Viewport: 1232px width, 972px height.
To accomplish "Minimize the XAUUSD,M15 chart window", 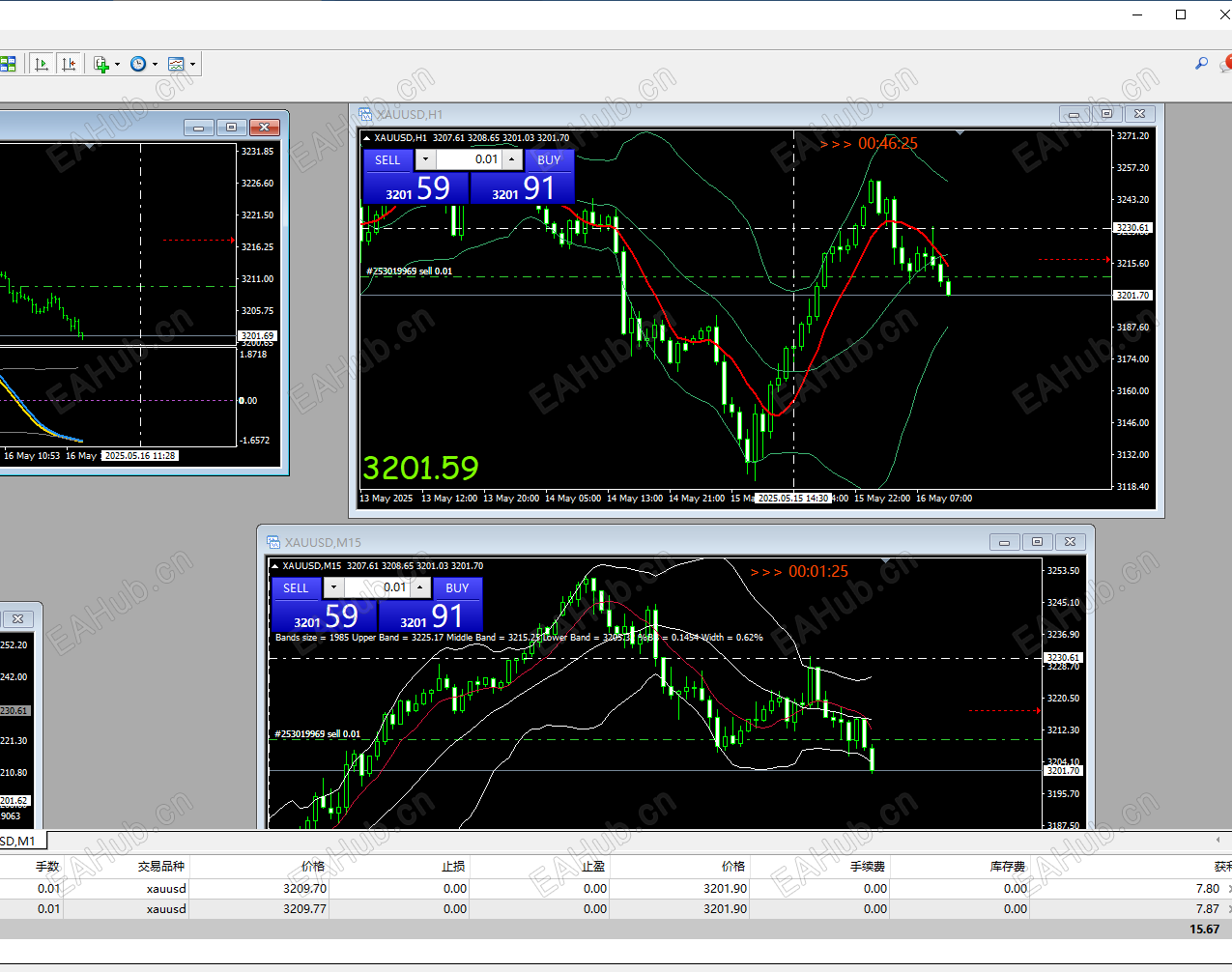I will coord(1004,542).
